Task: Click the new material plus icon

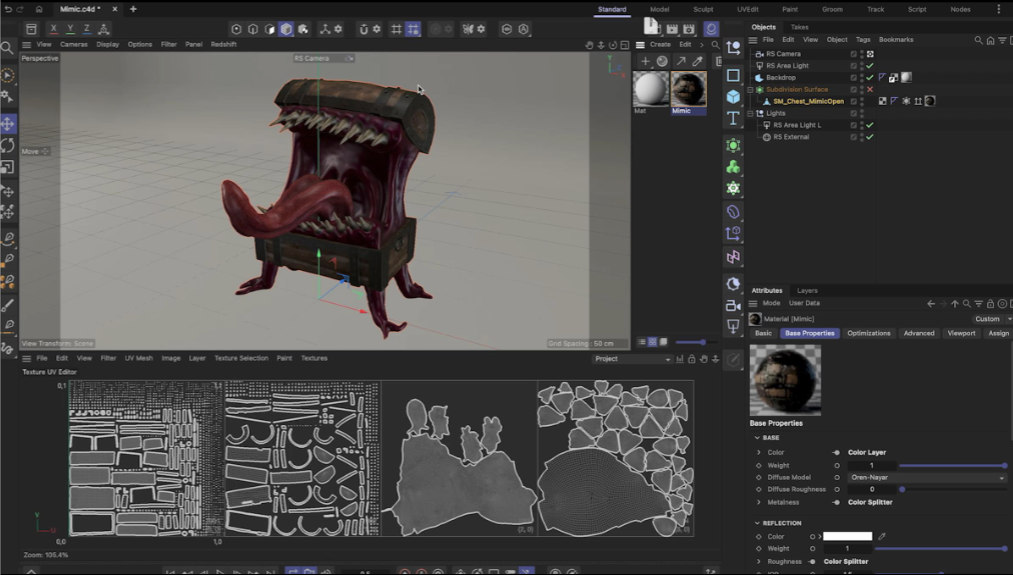Action: coord(646,62)
